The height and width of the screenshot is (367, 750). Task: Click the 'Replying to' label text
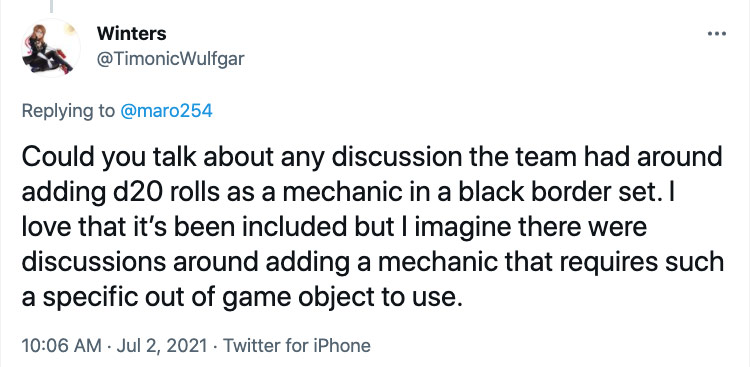click(68, 111)
